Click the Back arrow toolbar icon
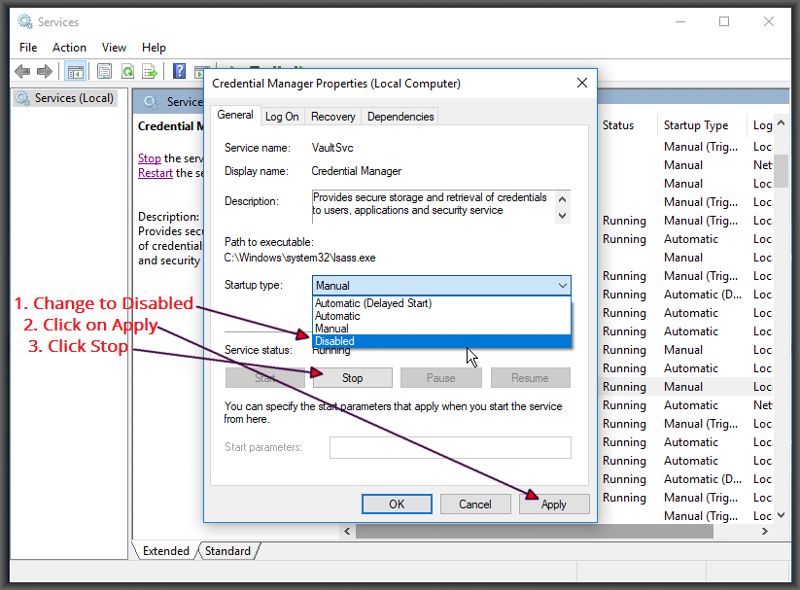The width and height of the screenshot is (800, 590). coord(22,71)
